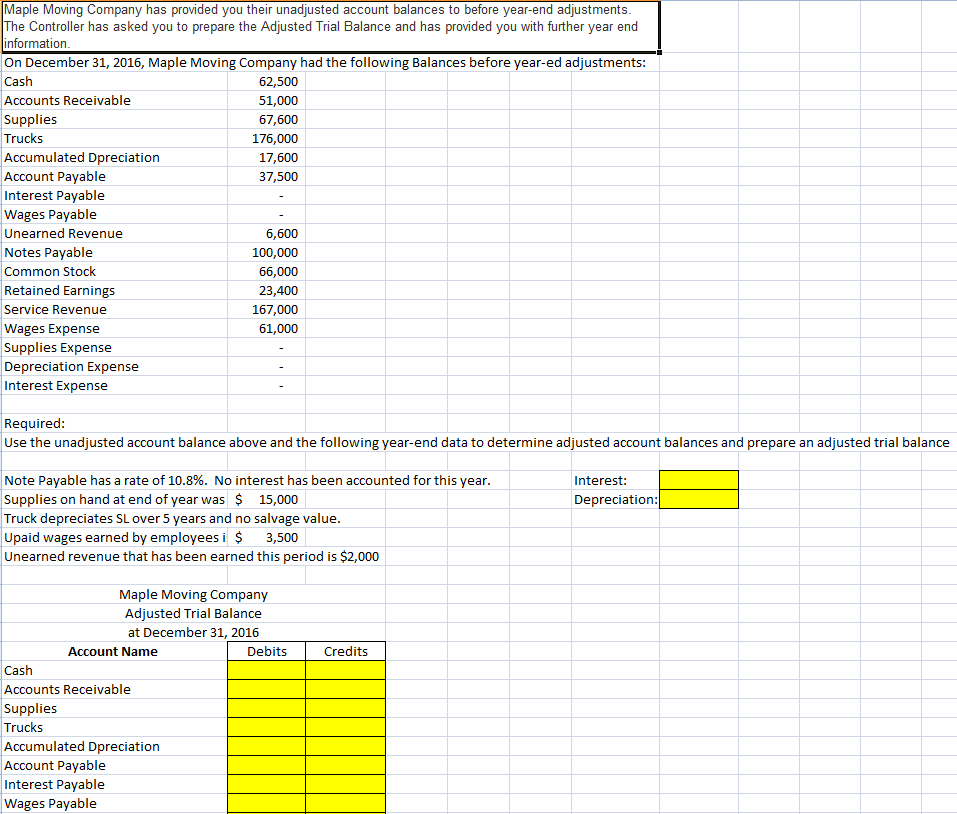Select the instructions text box at top
Screen dimensions: 957x814
point(330,26)
